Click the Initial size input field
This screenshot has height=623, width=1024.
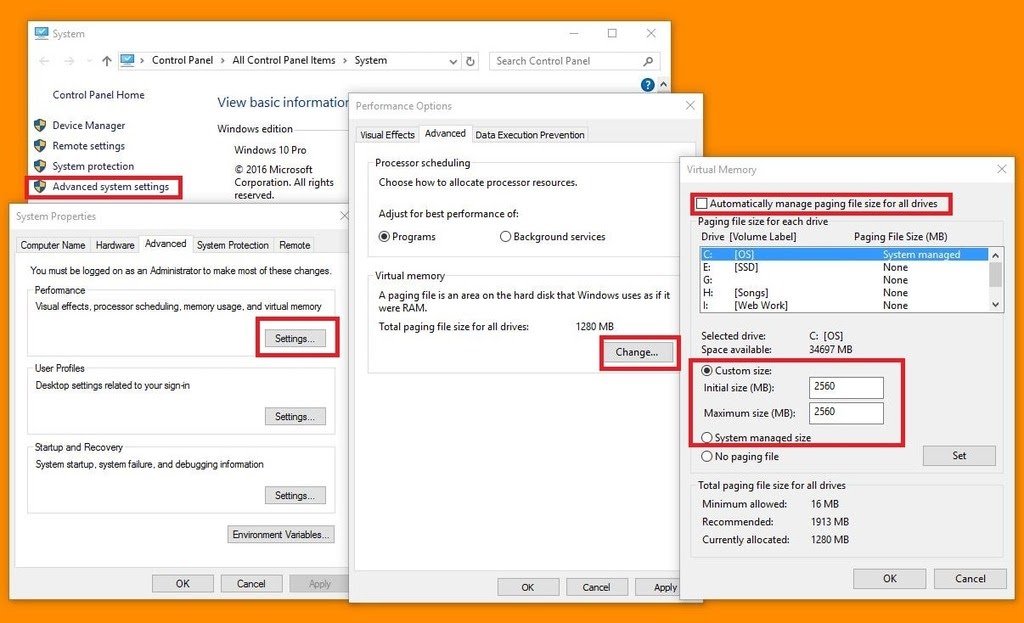(847, 388)
